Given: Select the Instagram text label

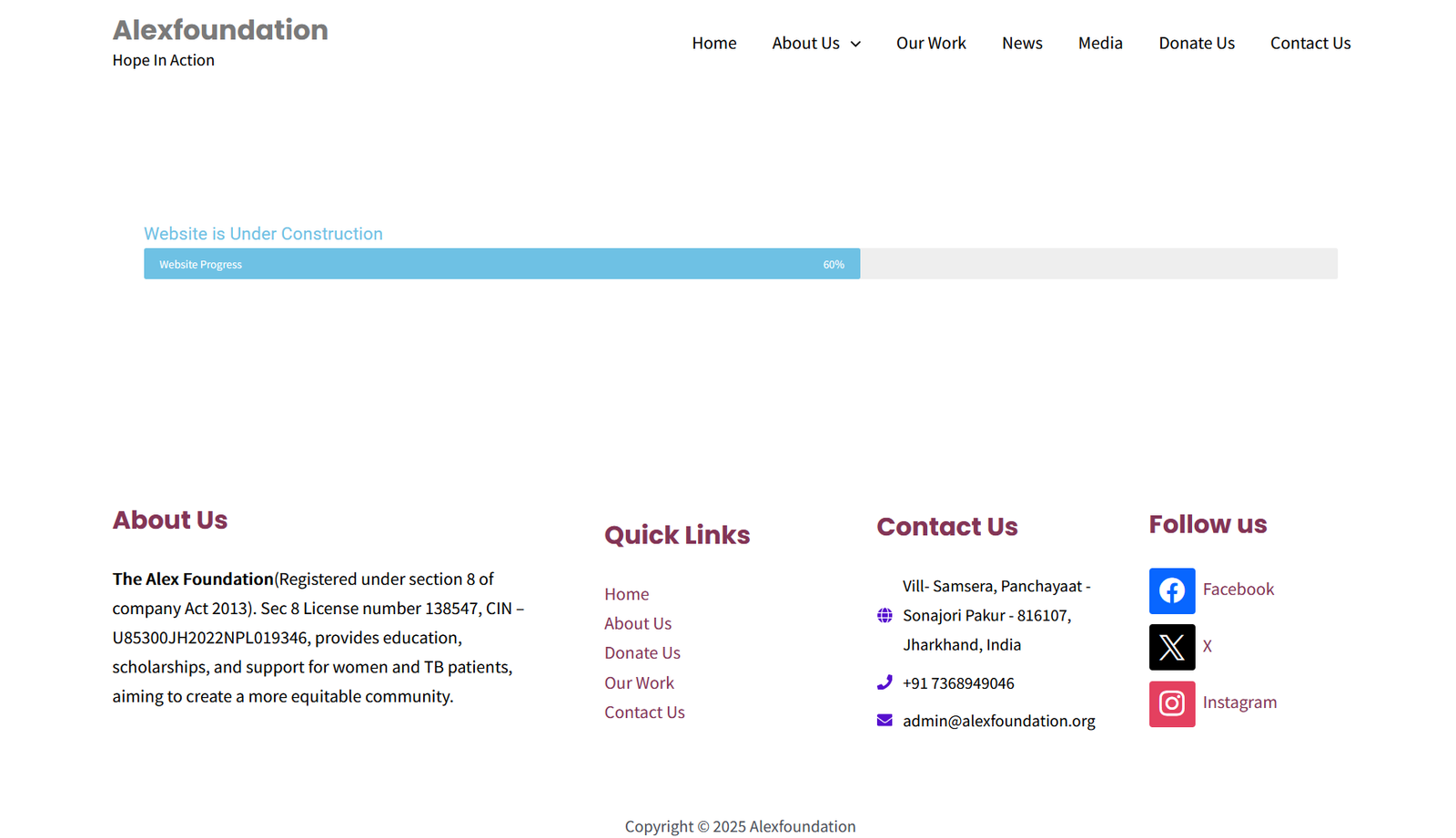Looking at the screenshot, I should click(x=1239, y=702).
